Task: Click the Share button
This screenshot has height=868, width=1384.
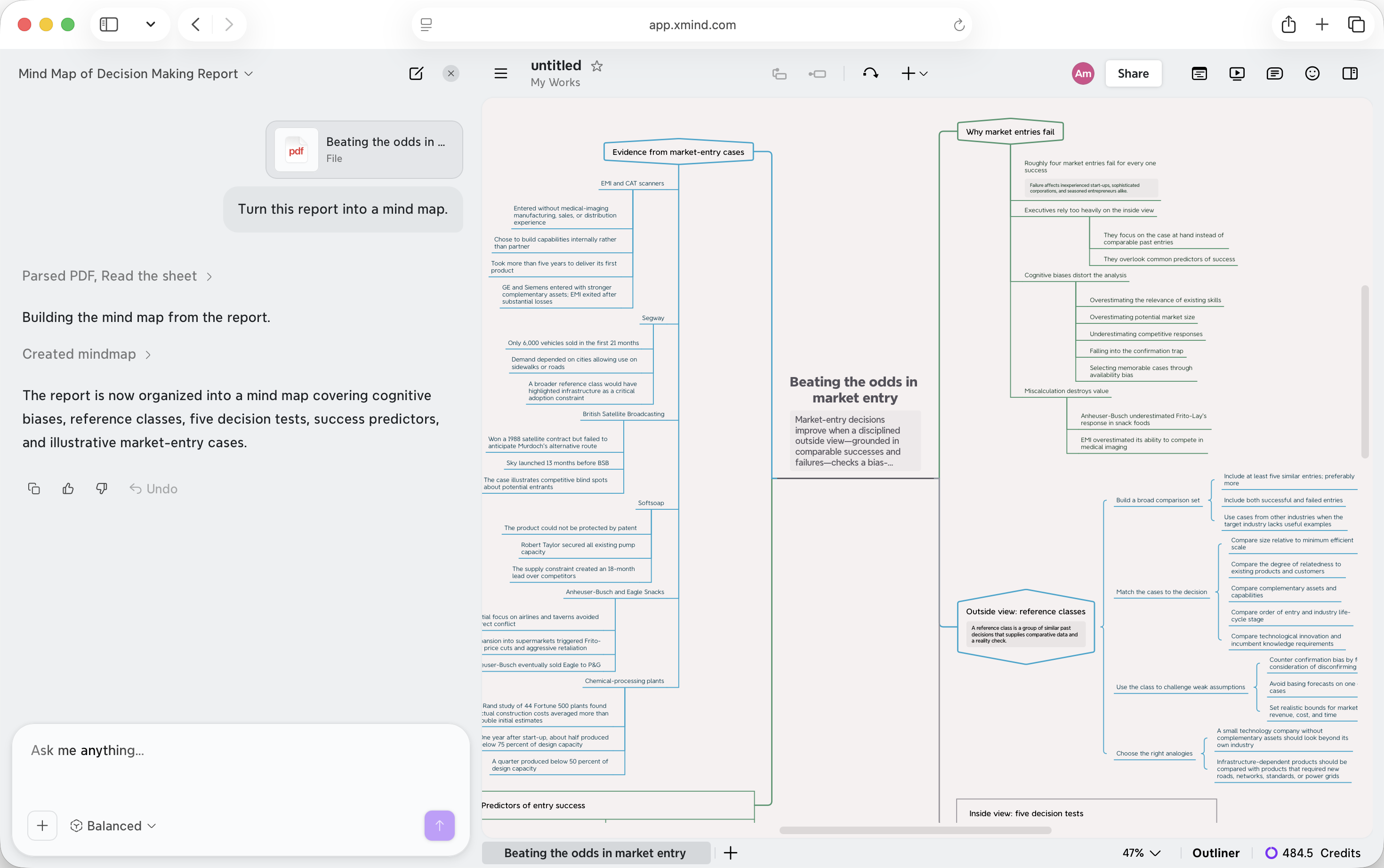Action: tap(1133, 73)
